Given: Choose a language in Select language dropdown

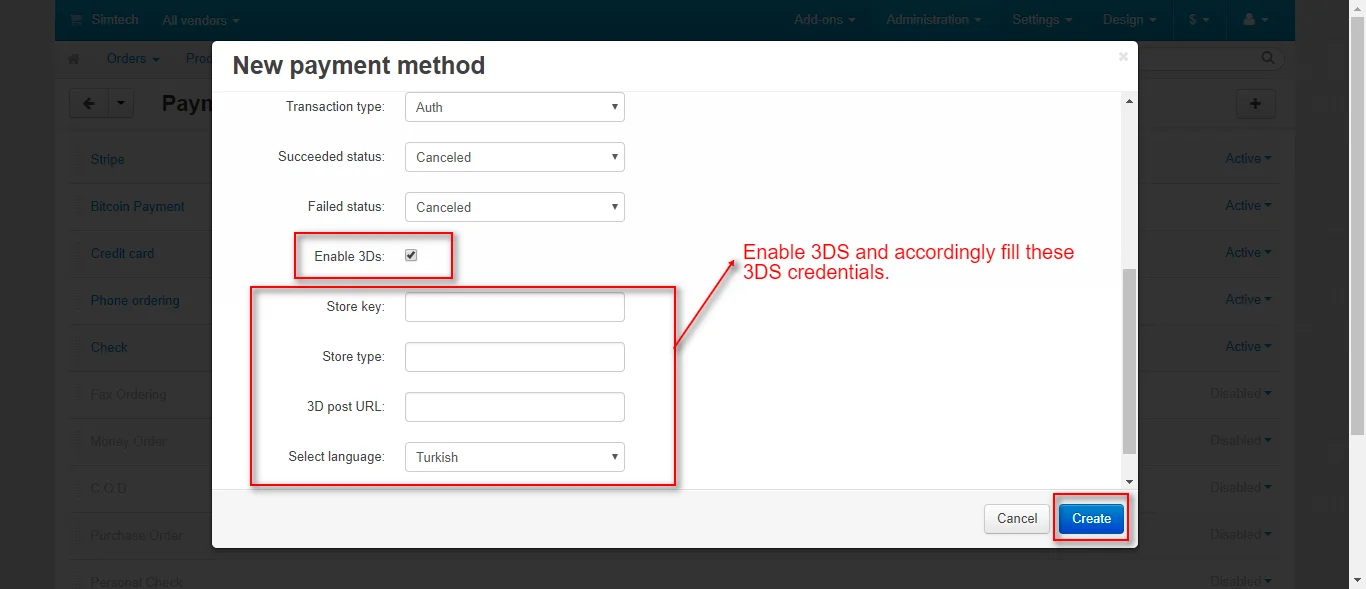Looking at the screenshot, I should click(514, 457).
